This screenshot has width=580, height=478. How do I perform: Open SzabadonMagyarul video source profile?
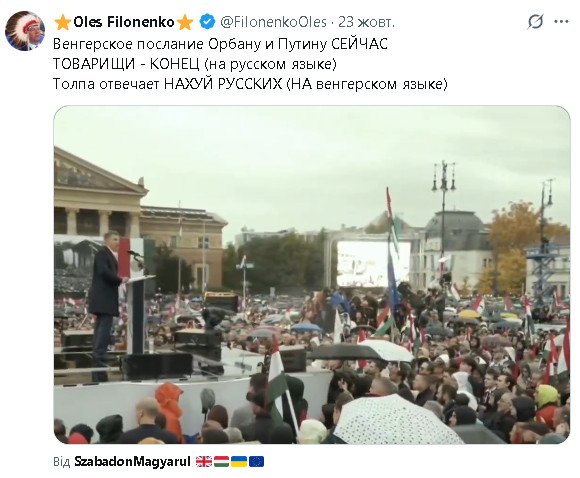[132, 462]
